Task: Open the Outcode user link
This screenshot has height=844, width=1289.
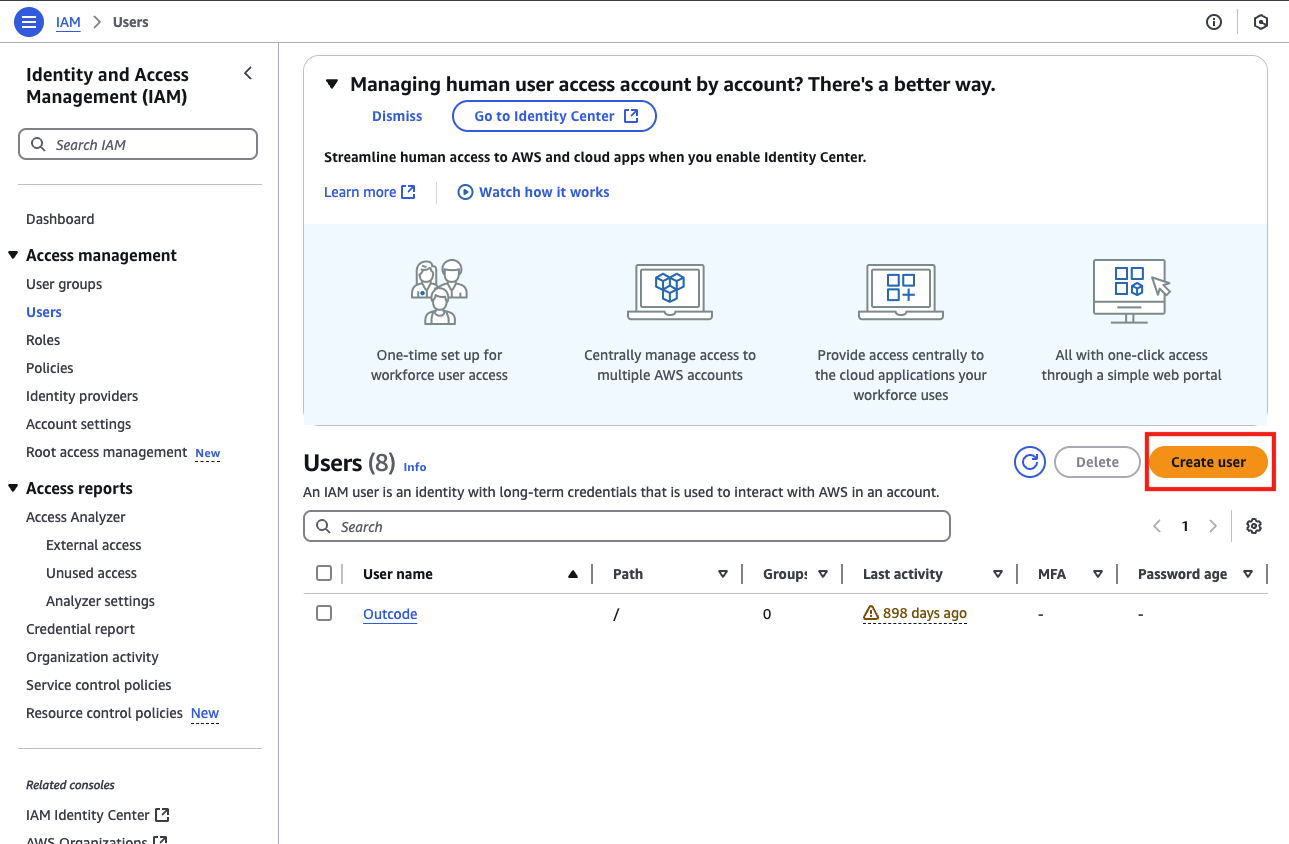Action: pos(390,614)
